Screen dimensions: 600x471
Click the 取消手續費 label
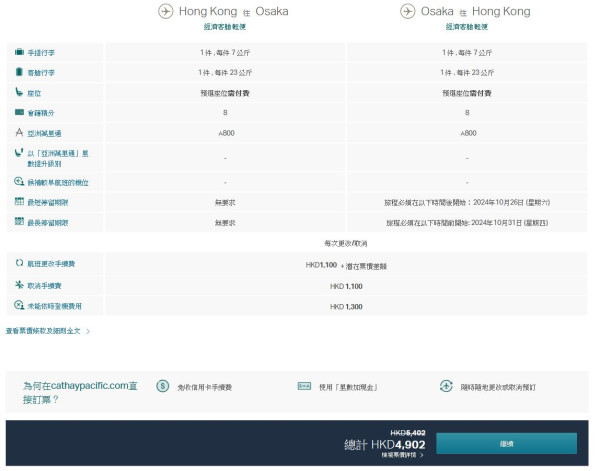click(44, 285)
